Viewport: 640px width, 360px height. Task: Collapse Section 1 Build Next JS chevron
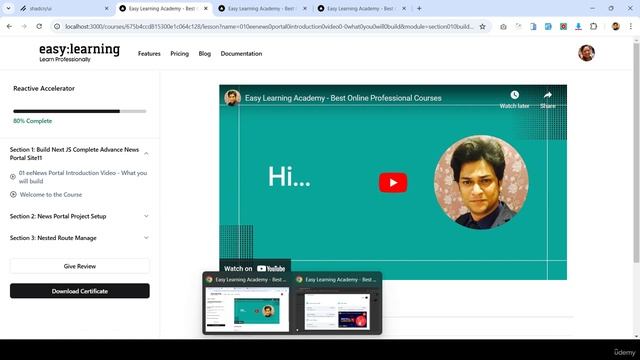pos(146,153)
